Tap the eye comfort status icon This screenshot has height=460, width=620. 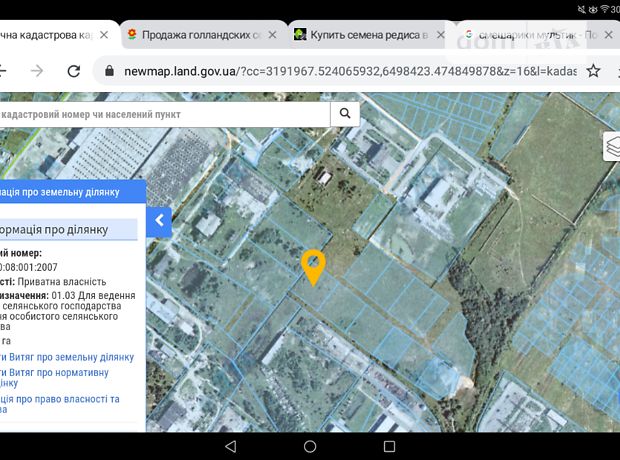(x=593, y=9)
